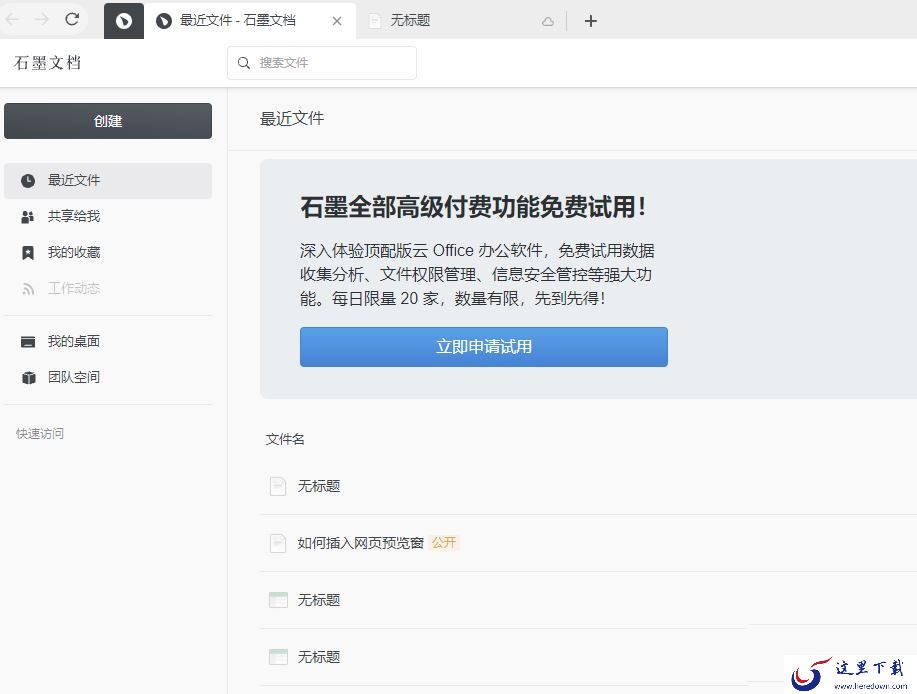Click the document icon of first 无标题 file
This screenshot has height=694, width=917.
(x=278, y=486)
